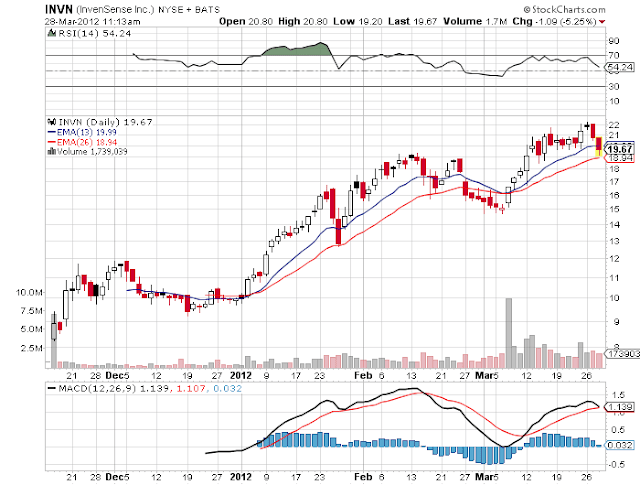This screenshot has height=485, width=640.
Task: Click the 54.24 RSI value tag
Action: tap(620, 67)
